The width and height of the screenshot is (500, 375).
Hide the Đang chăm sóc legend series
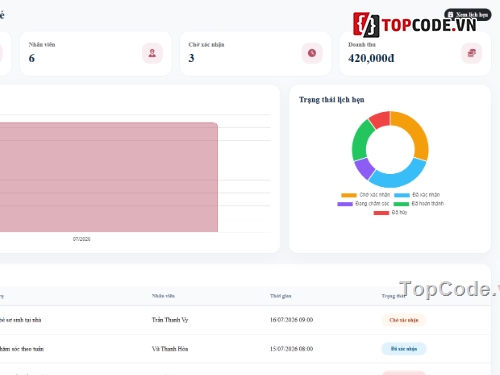tap(363, 204)
